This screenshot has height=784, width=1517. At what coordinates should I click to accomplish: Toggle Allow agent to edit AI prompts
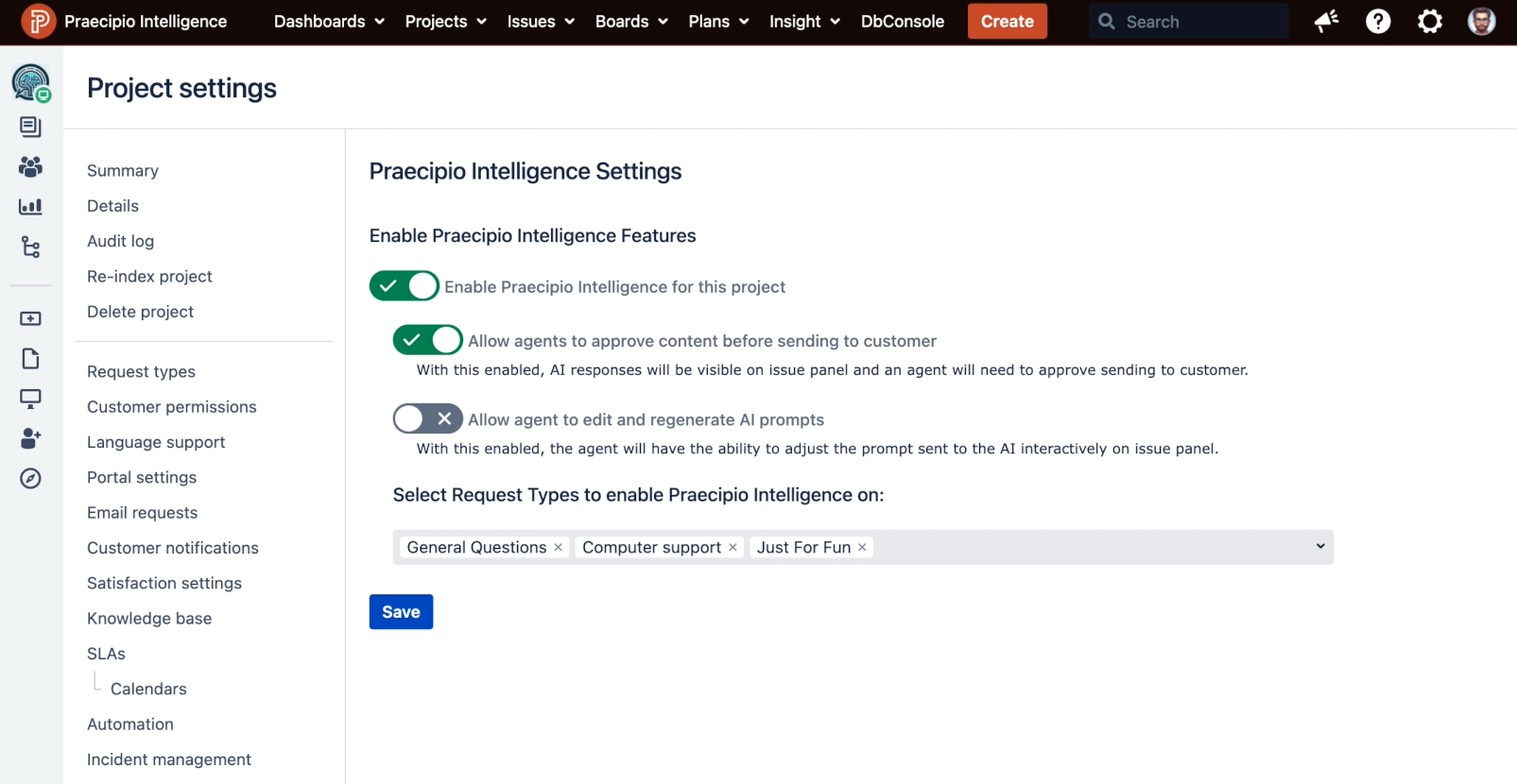click(427, 418)
